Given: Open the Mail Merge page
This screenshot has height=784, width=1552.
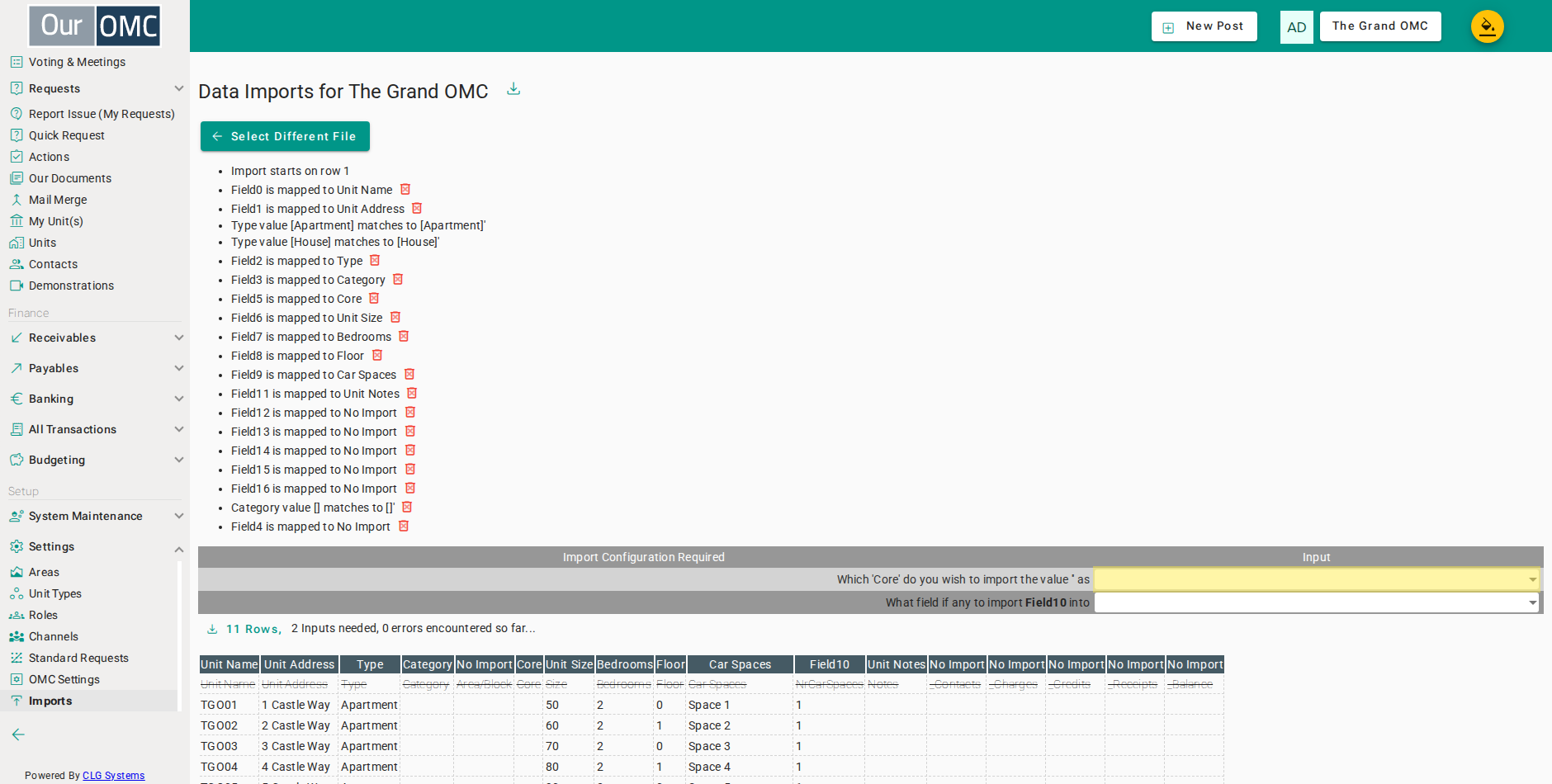Looking at the screenshot, I should click(58, 200).
